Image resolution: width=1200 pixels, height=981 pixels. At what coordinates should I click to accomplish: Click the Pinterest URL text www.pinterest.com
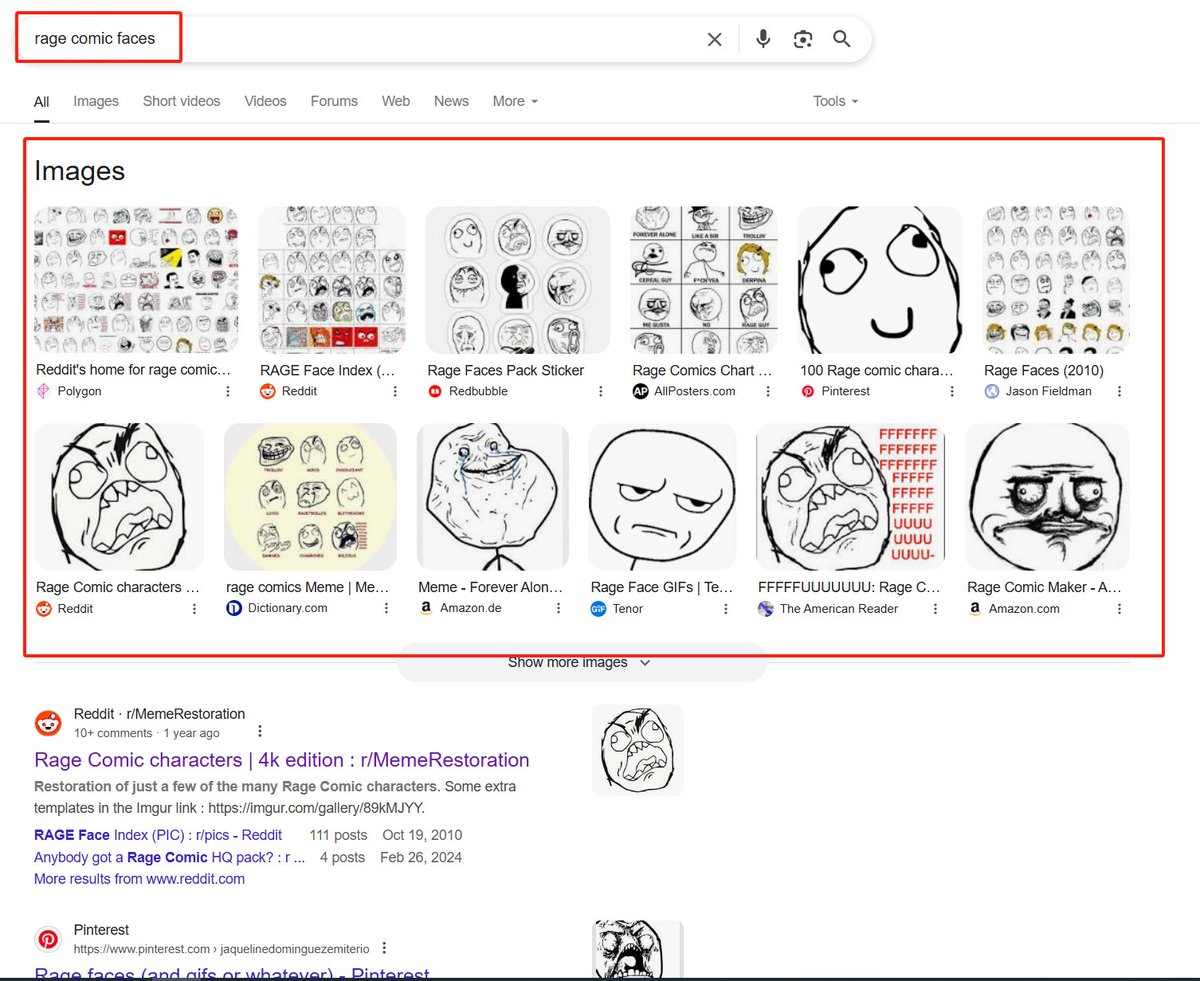222,948
